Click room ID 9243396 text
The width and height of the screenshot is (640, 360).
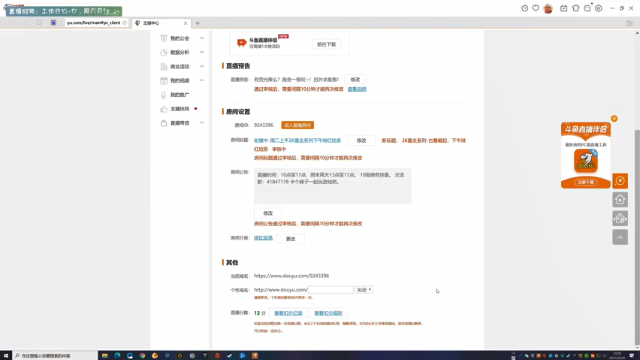264,125
